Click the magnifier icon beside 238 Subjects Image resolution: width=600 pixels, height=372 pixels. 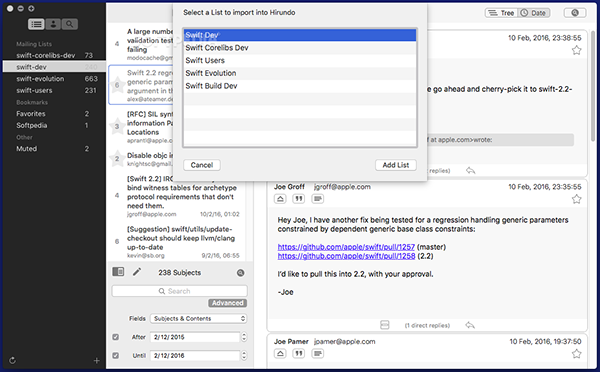[x=240, y=272]
